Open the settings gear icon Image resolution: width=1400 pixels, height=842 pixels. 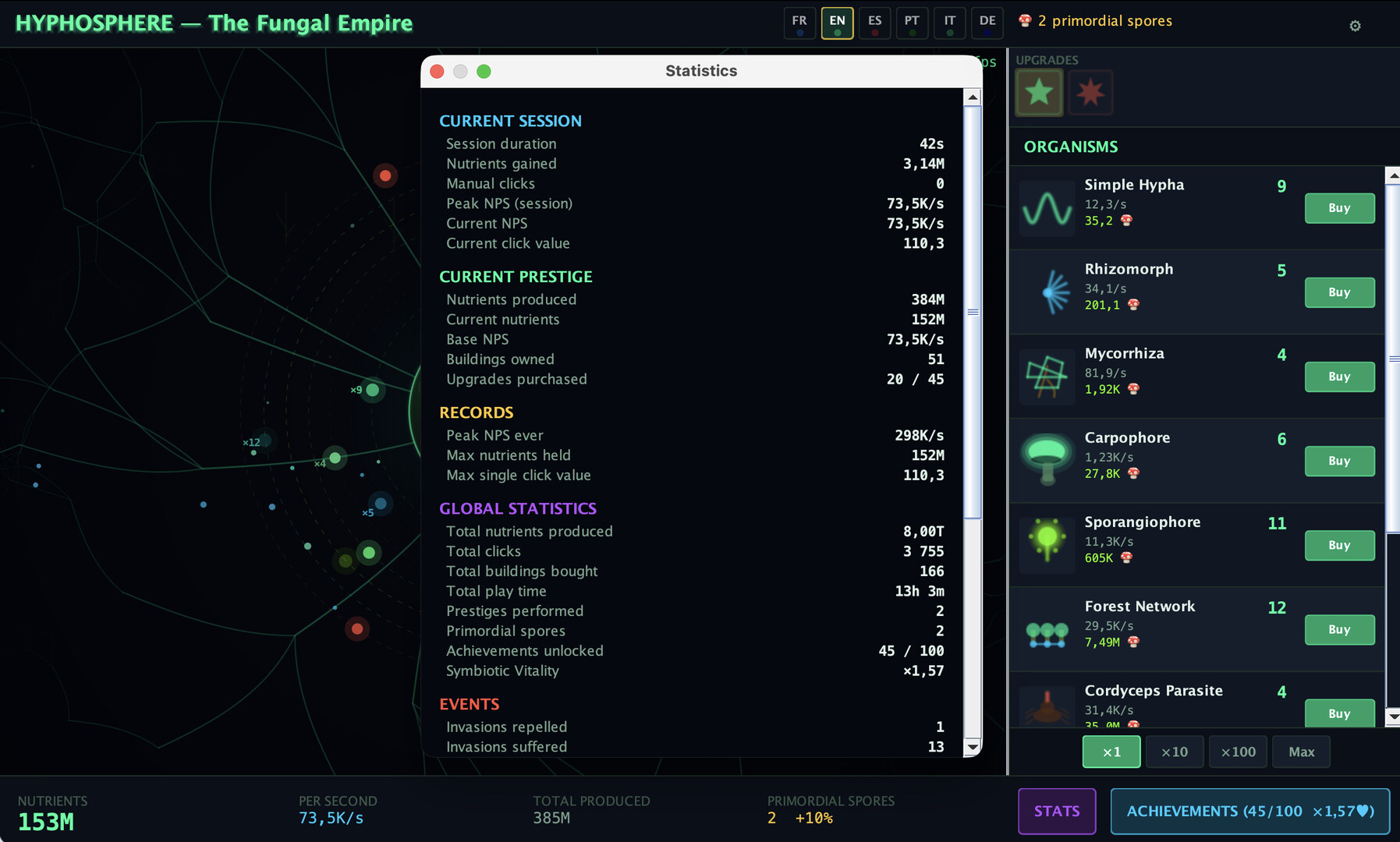point(1355,26)
